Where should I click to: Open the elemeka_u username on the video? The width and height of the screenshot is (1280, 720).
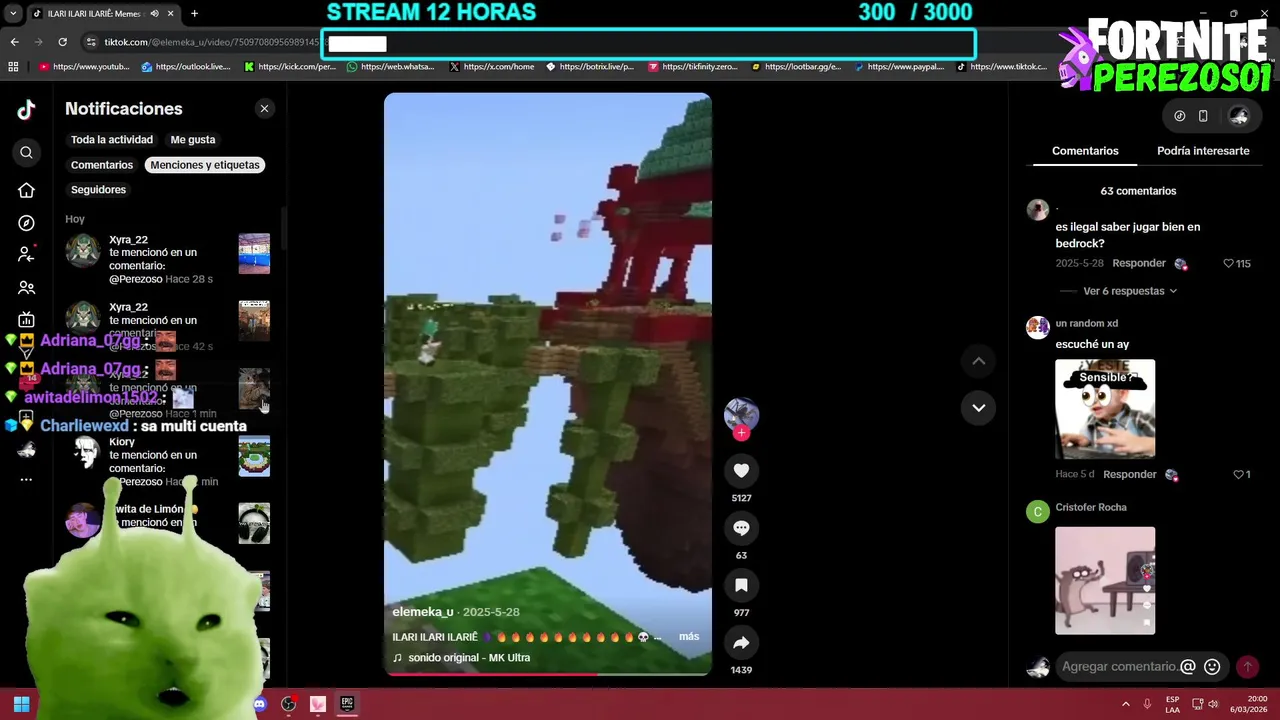(x=422, y=612)
